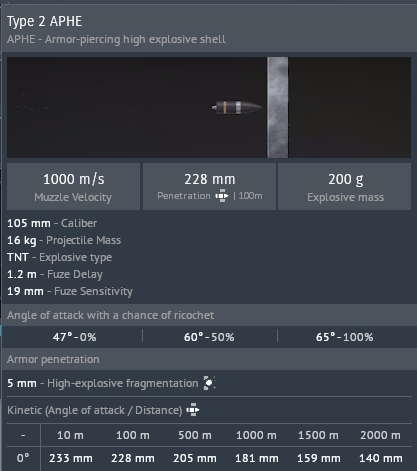
Task: Select the 228 mm Penetration tile
Action: click(x=209, y=187)
